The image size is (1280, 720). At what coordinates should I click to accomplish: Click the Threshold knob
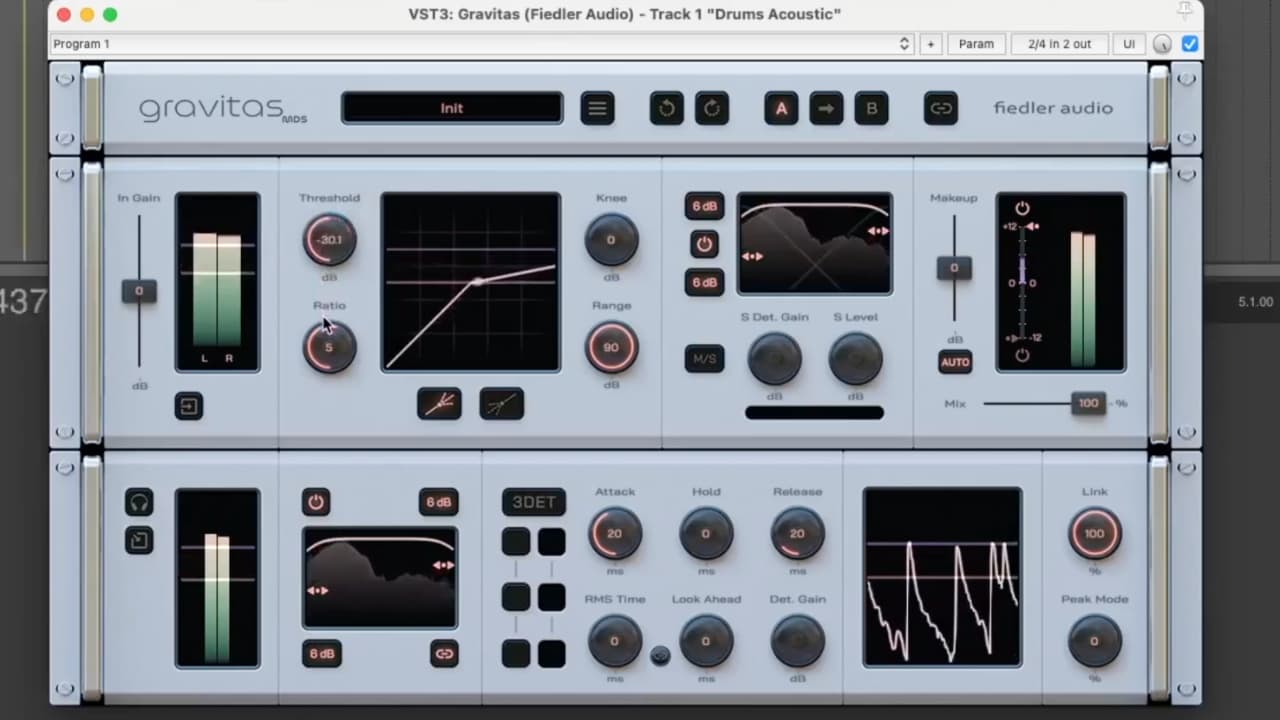coord(329,240)
